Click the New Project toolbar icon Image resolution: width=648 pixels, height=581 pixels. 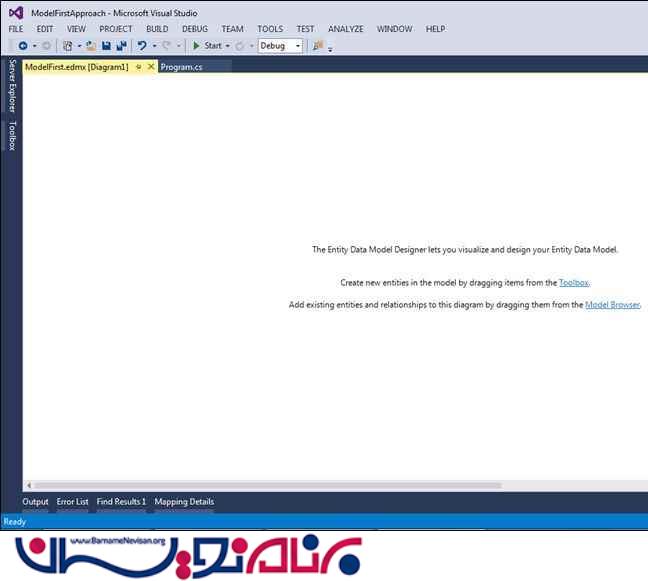click(x=68, y=46)
